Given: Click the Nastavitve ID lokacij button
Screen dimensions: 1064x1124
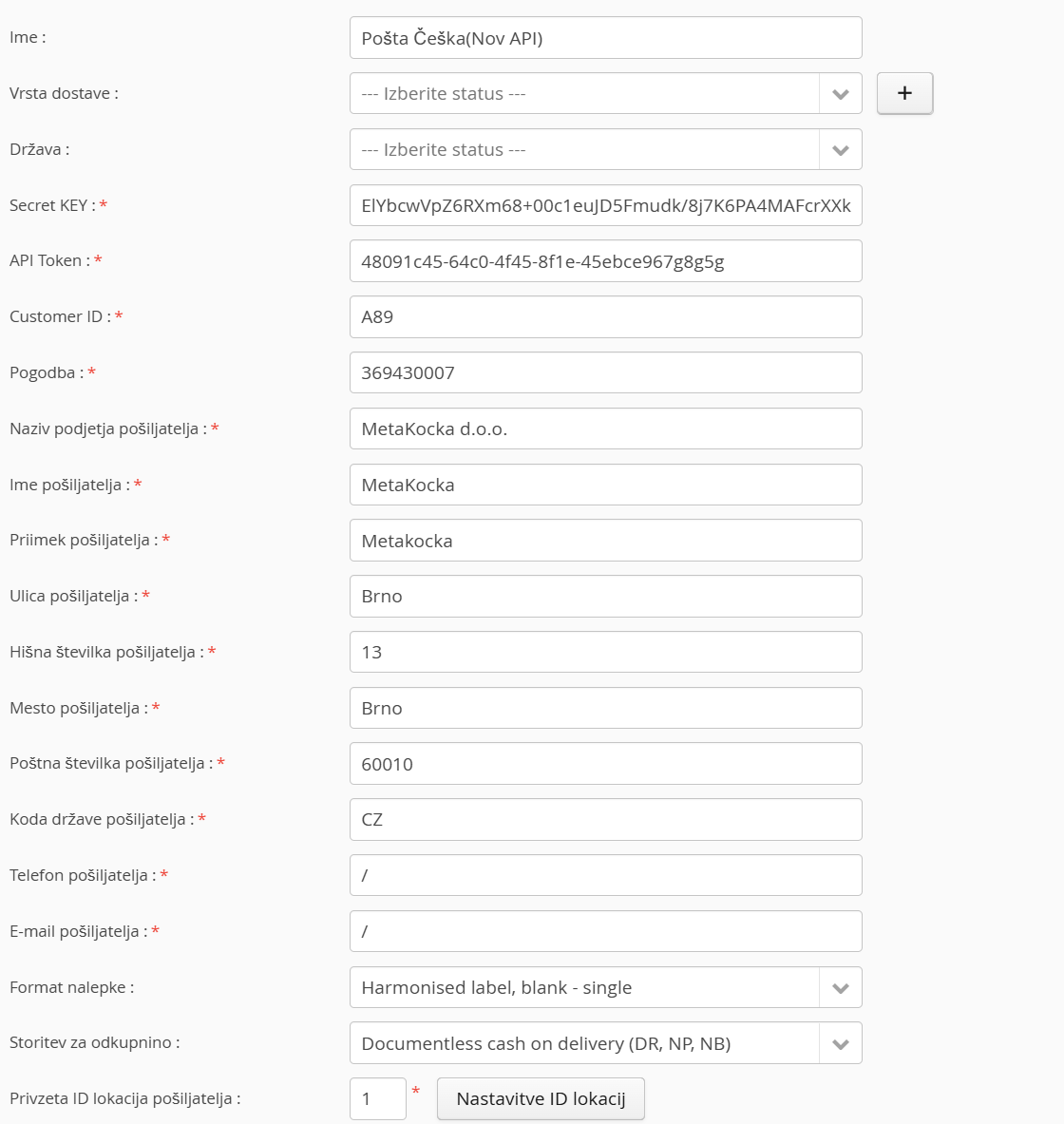Looking at the screenshot, I should [541, 1099].
